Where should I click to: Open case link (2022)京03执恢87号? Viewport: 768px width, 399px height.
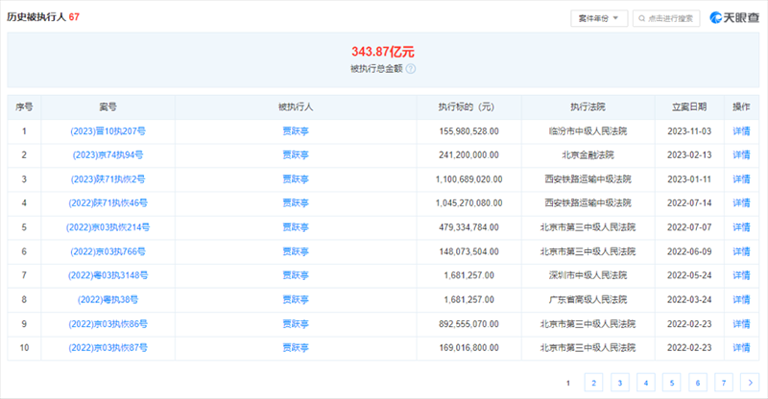108,348
